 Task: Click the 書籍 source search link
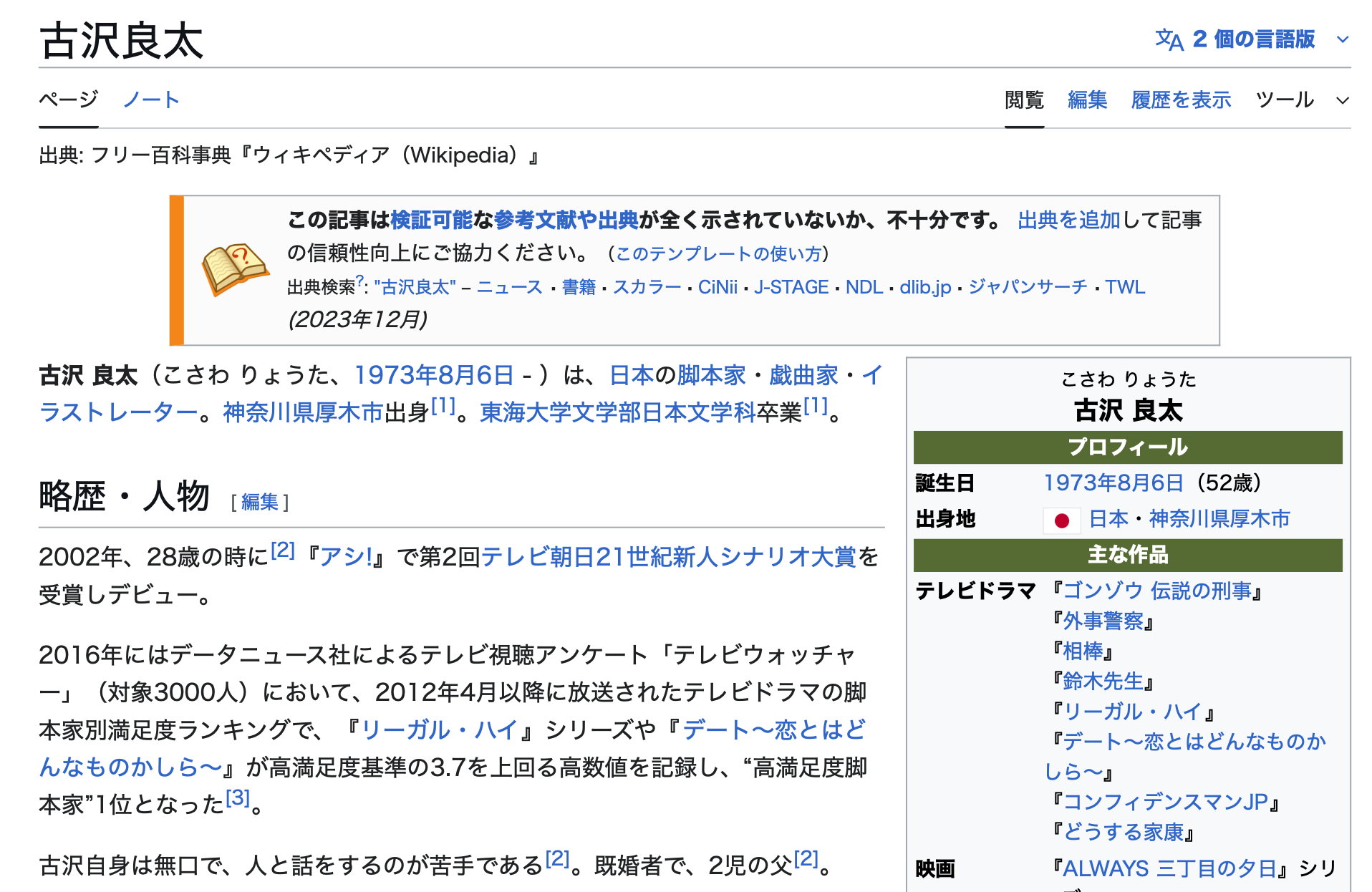pyautogui.click(x=579, y=287)
